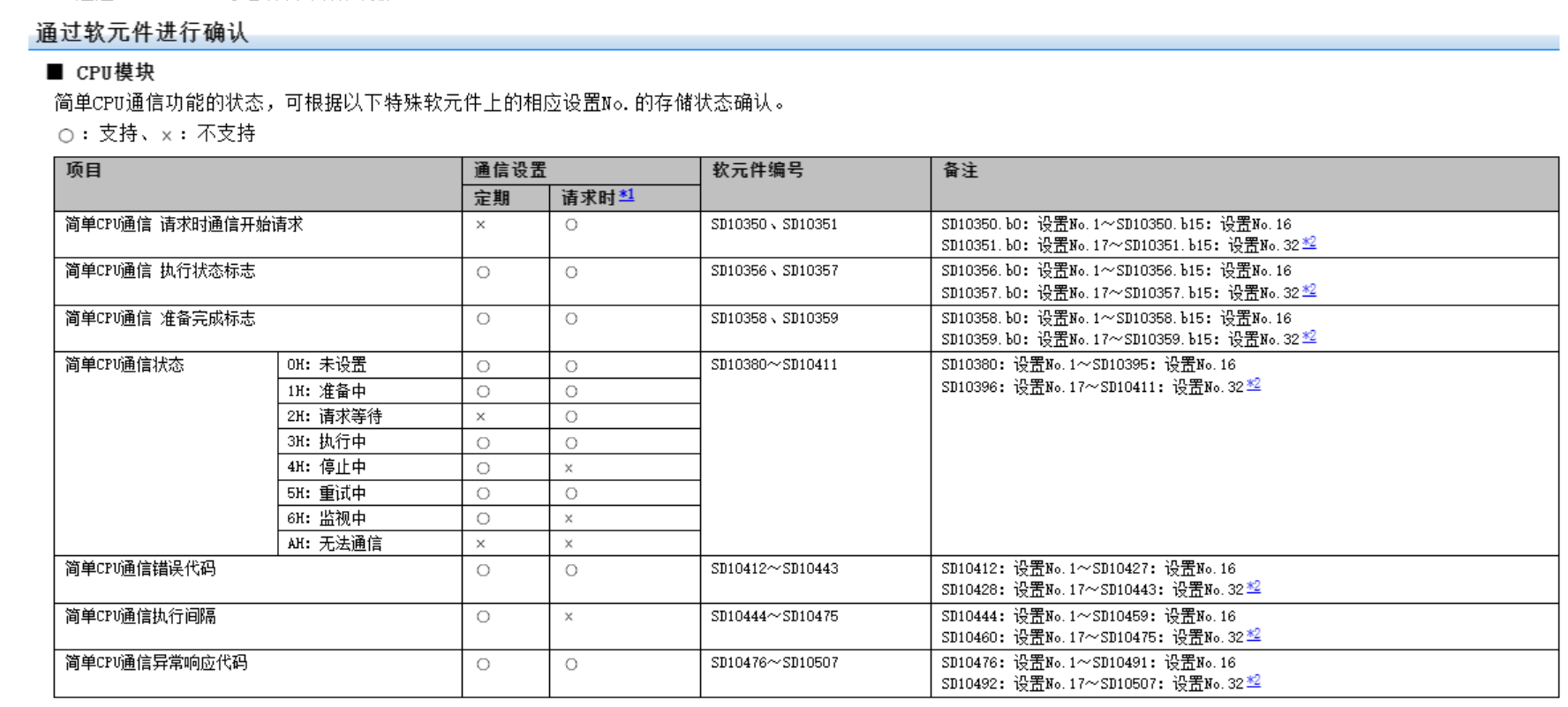Open footnote *1 beside 请求时 header

click(x=626, y=195)
